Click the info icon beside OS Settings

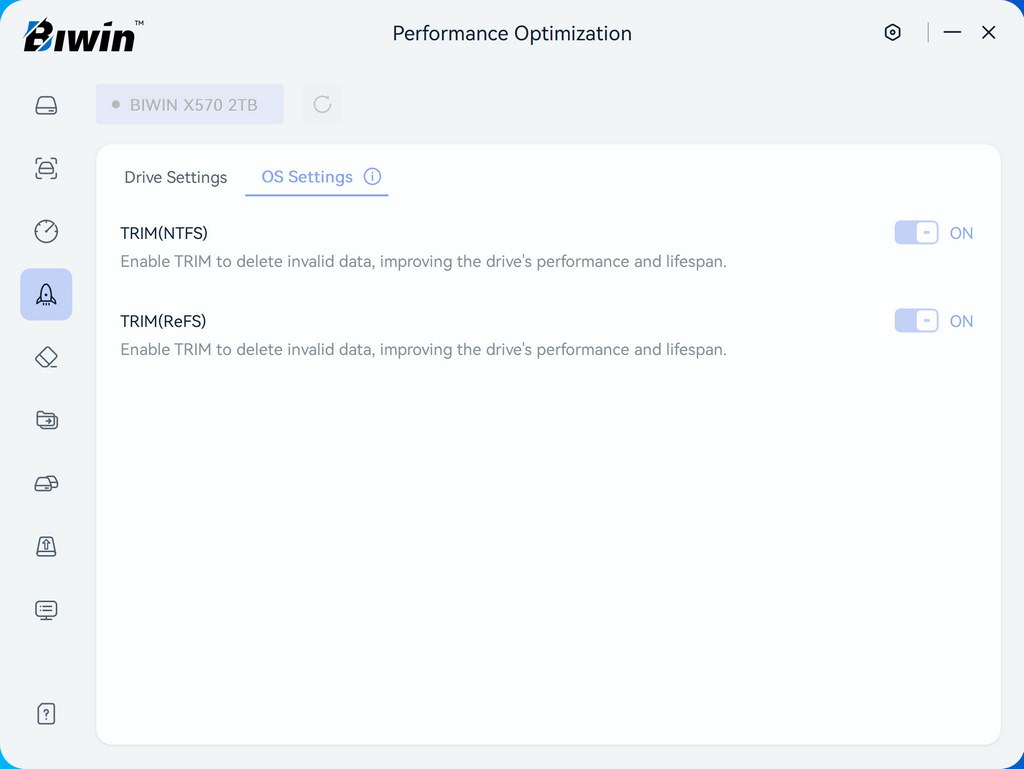point(372,177)
